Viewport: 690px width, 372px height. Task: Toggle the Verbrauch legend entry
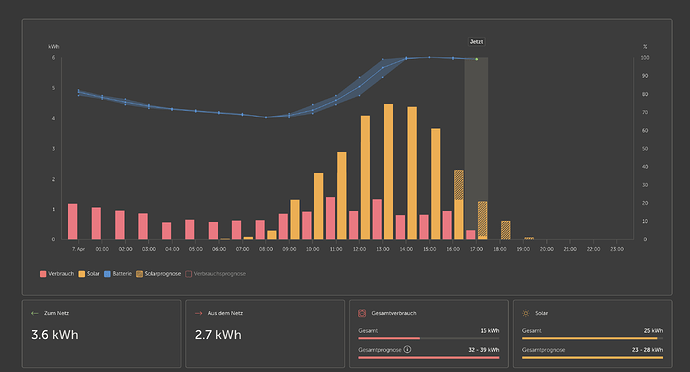pos(57,274)
